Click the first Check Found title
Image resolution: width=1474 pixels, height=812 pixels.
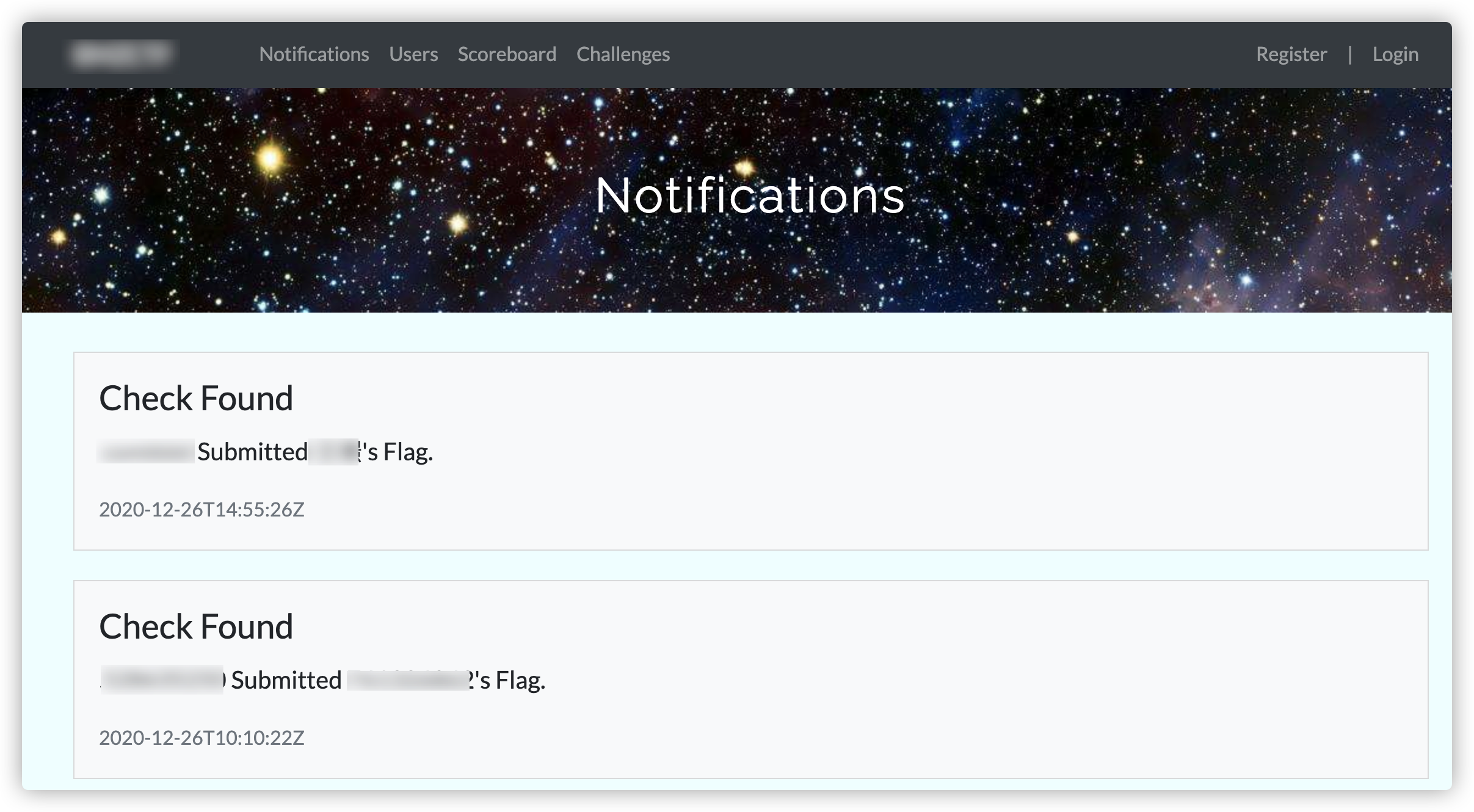196,398
